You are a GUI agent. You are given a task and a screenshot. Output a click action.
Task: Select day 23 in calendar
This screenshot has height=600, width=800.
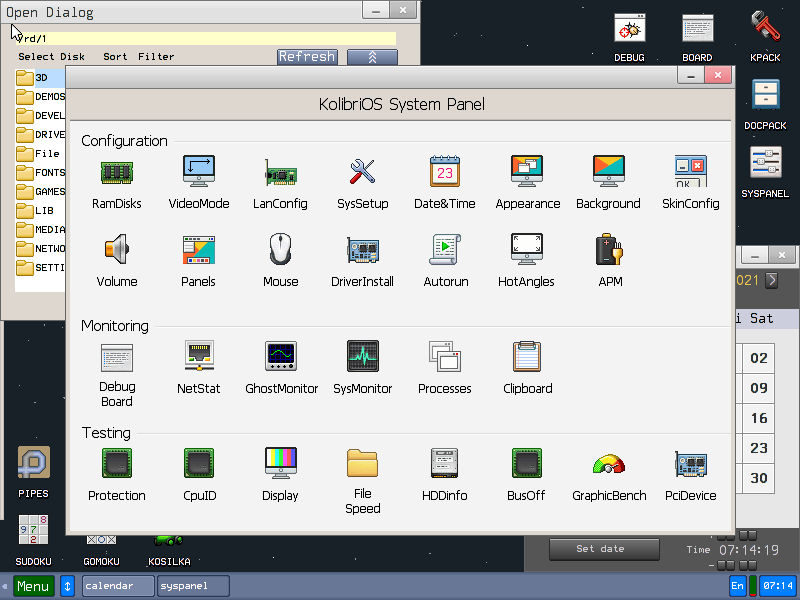pyautogui.click(x=759, y=448)
